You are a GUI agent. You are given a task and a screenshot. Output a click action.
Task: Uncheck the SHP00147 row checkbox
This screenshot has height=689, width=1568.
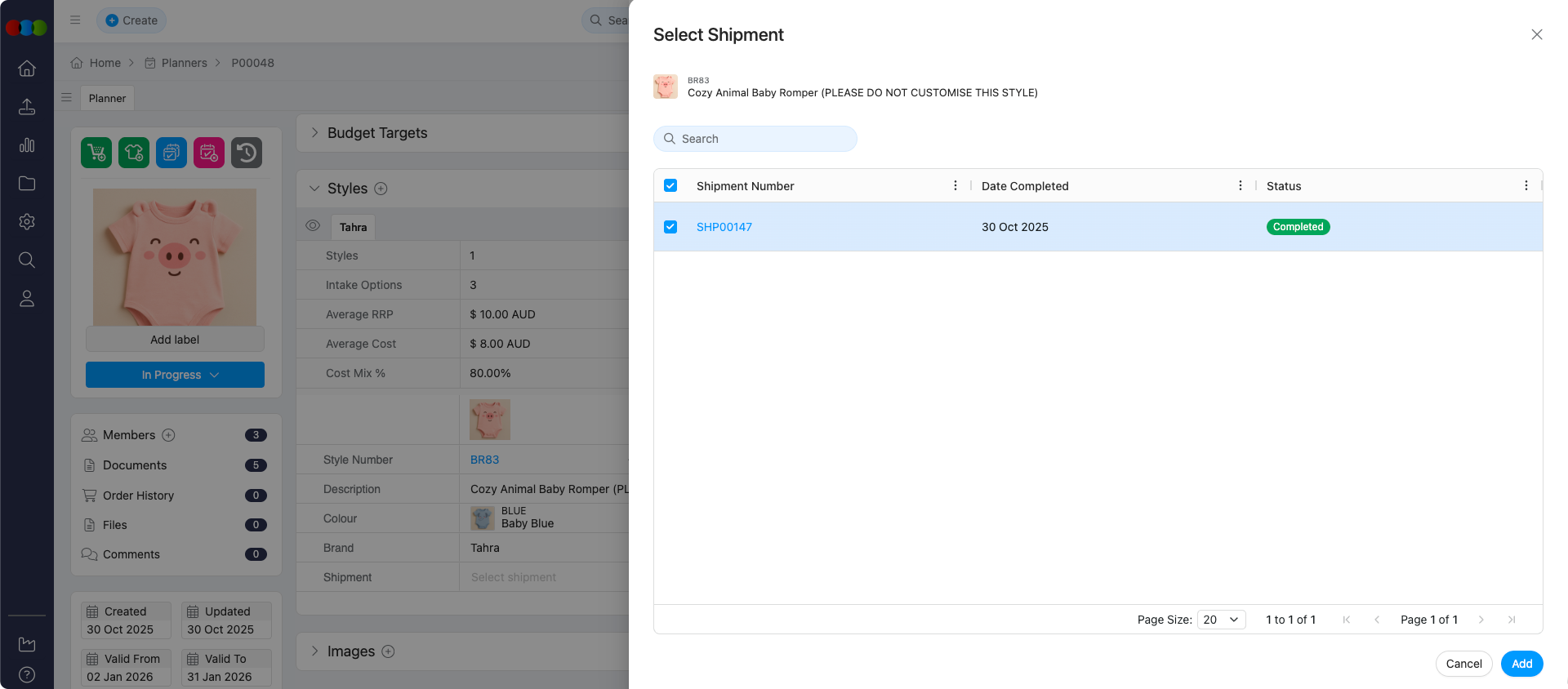tap(670, 227)
